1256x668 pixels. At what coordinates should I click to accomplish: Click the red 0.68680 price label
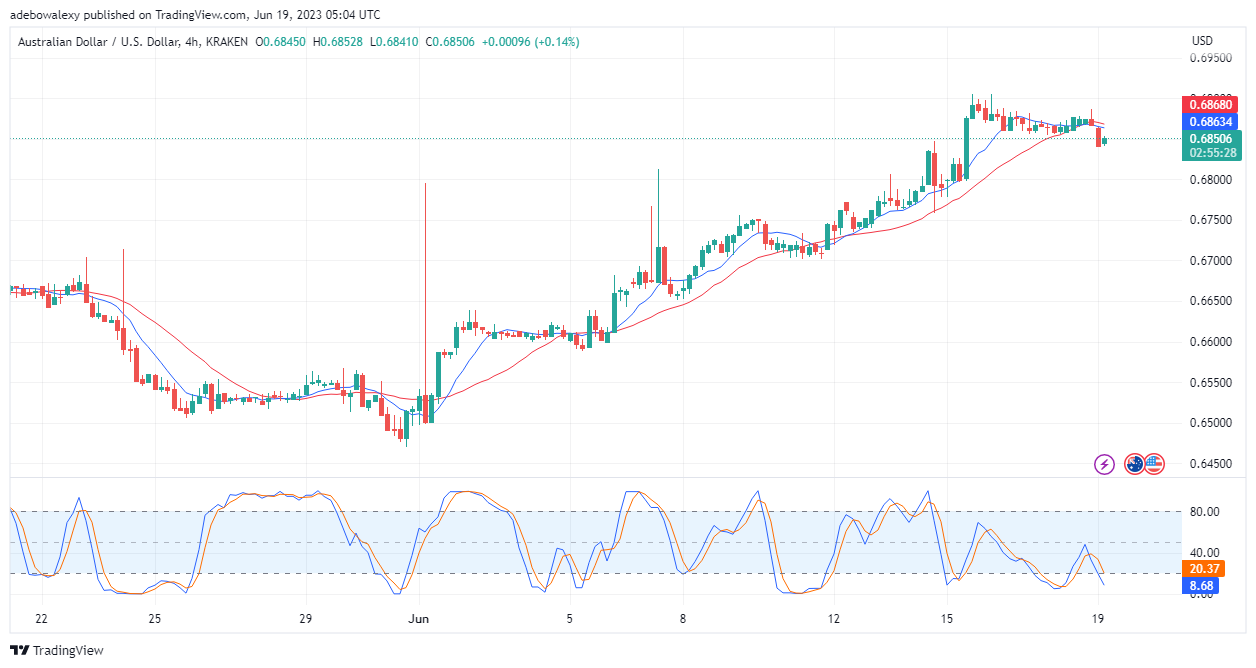point(1211,104)
